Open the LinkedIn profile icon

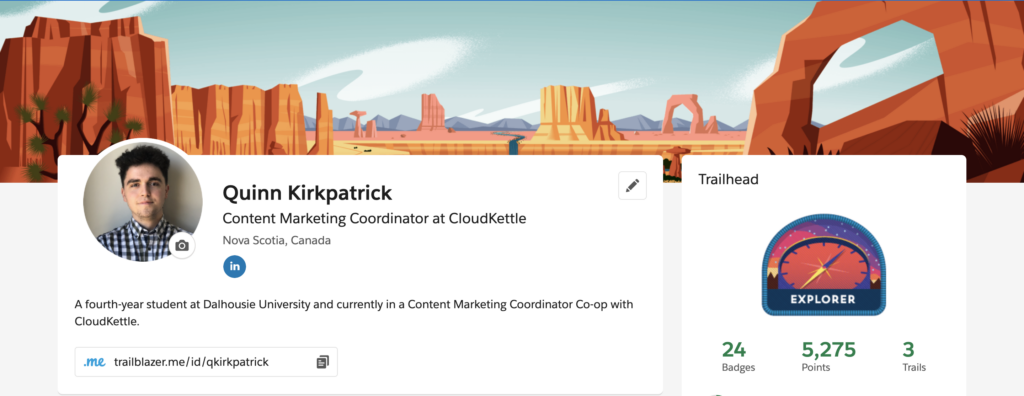[234, 267]
